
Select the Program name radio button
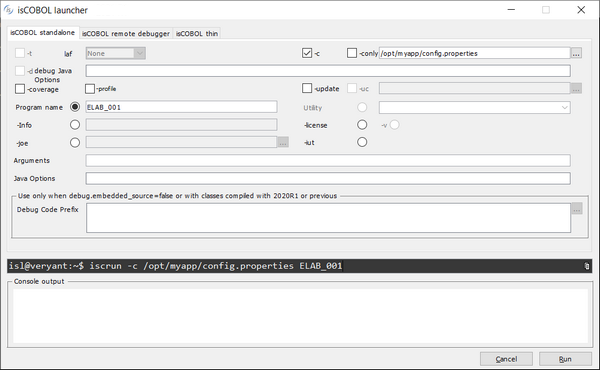click(75, 107)
